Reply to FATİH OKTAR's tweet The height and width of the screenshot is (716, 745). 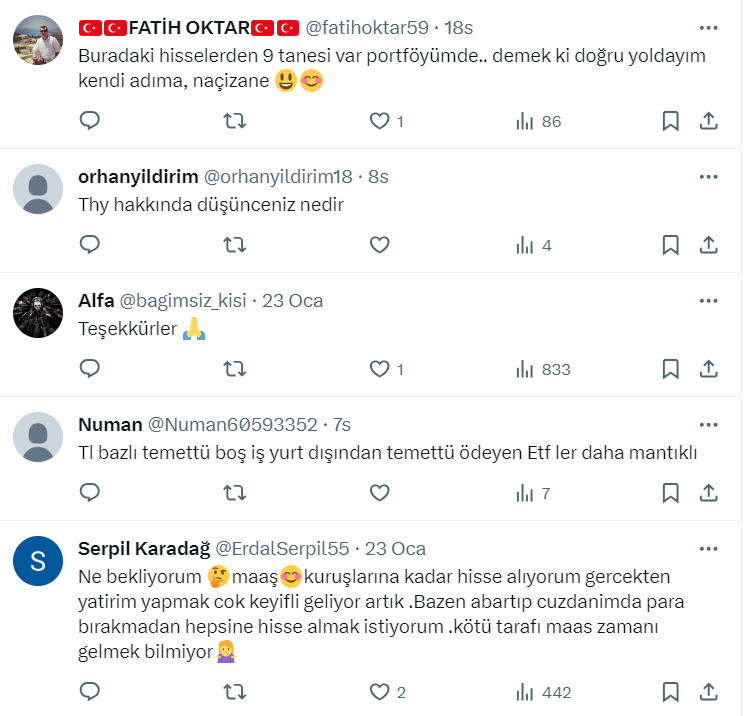[89, 121]
